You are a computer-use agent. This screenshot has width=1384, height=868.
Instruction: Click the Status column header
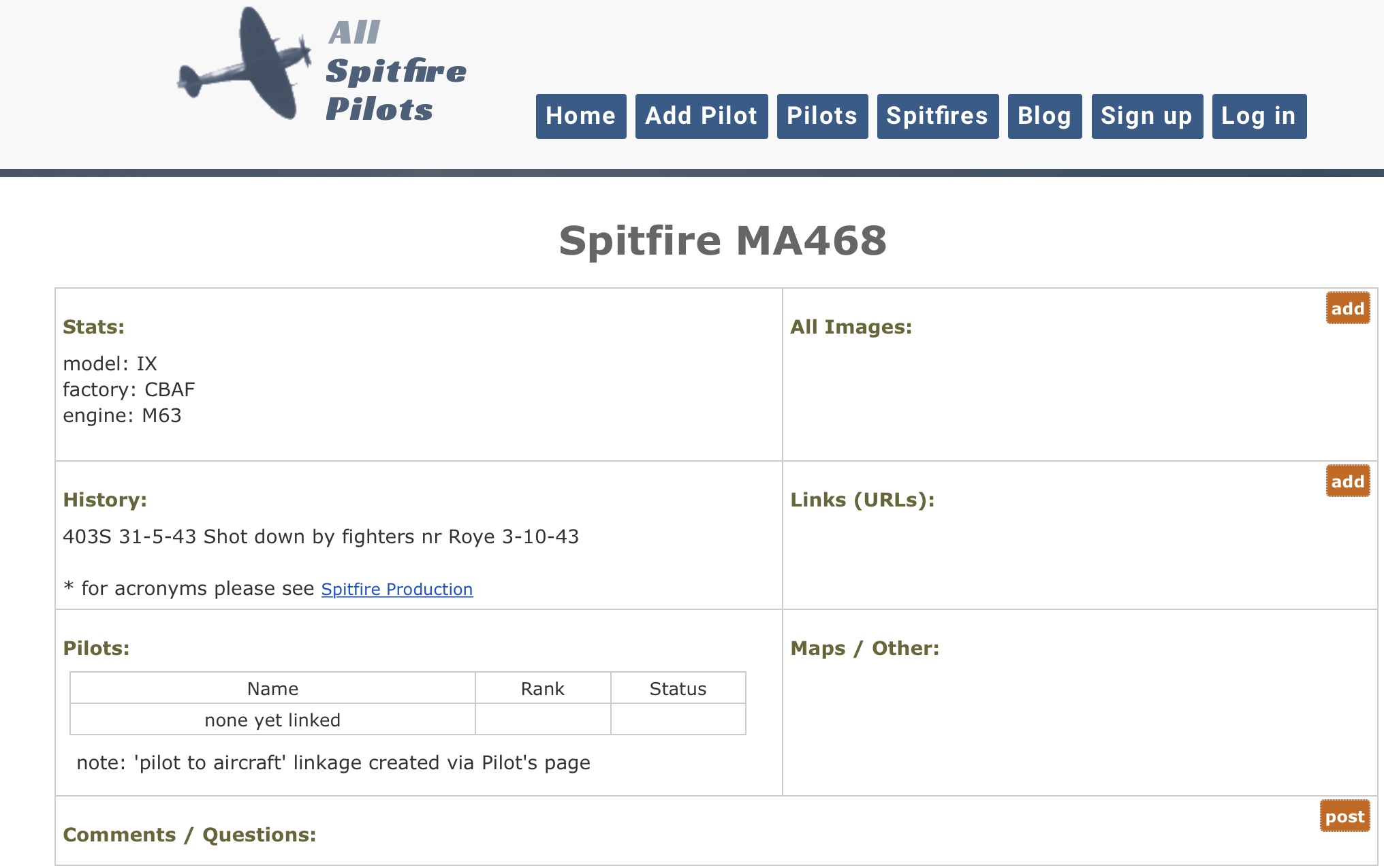[678, 689]
